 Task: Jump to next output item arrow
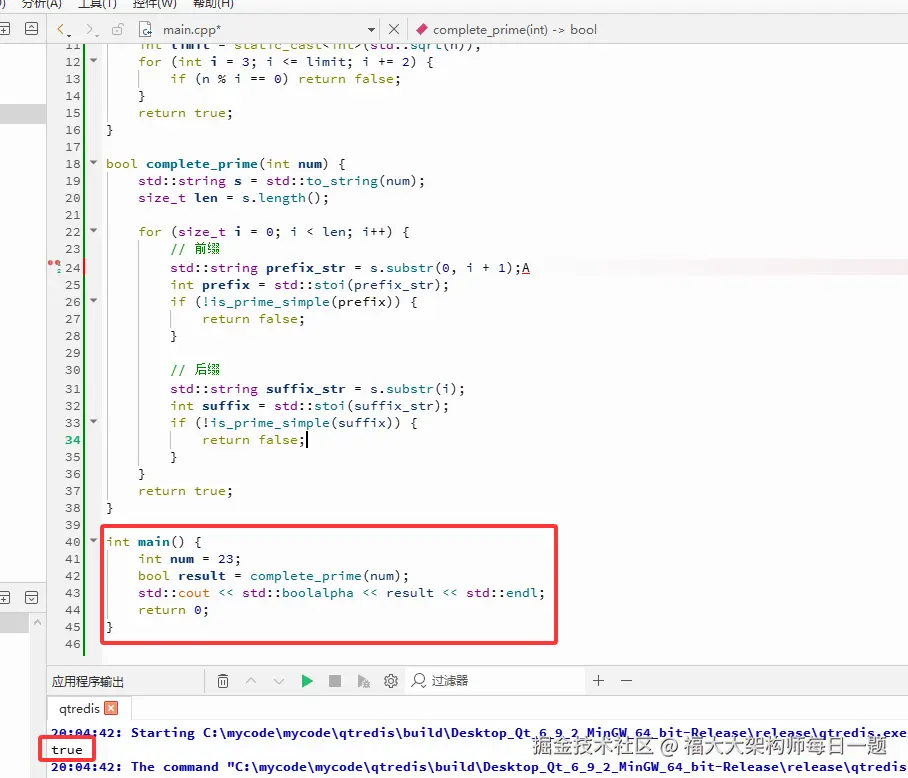point(279,681)
